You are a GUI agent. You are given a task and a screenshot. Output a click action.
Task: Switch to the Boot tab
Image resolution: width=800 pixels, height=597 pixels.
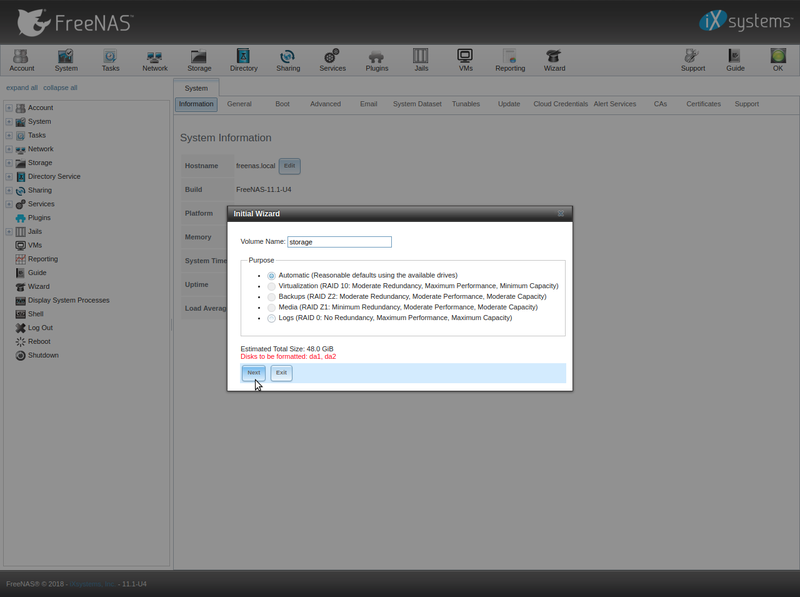click(x=282, y=104)
